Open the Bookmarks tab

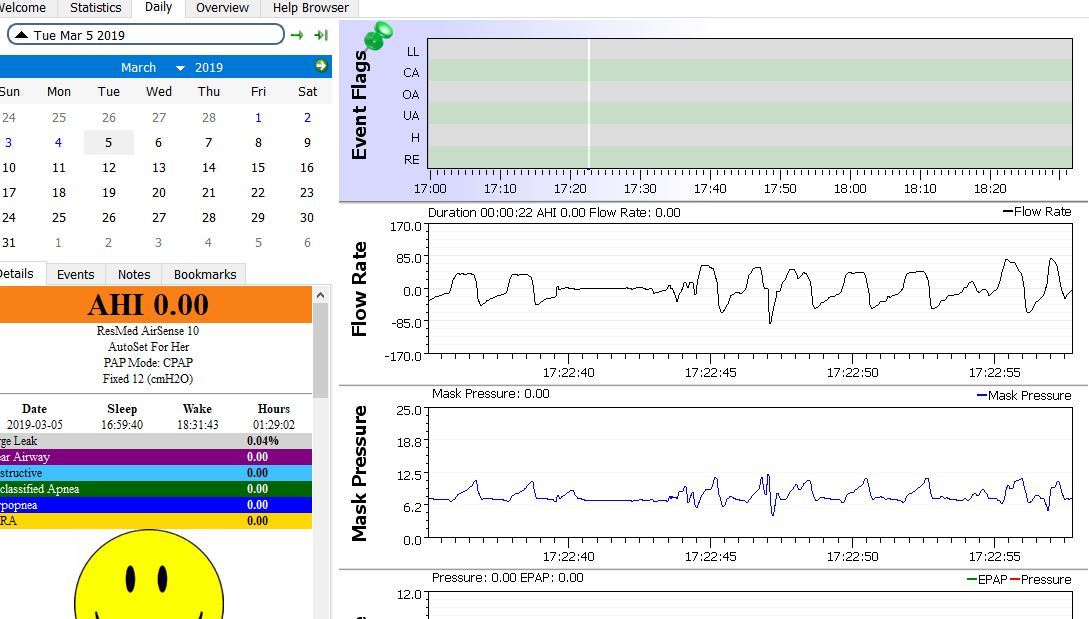click(205, 274)
